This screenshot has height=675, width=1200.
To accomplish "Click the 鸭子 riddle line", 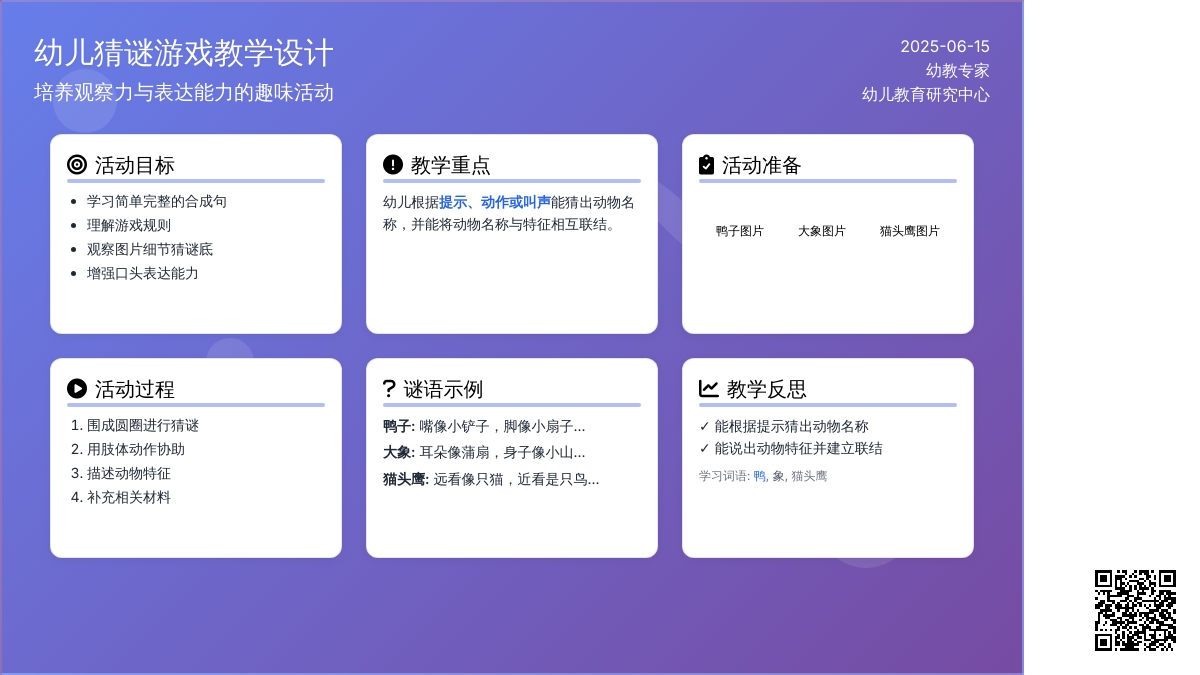I will 484,426.
